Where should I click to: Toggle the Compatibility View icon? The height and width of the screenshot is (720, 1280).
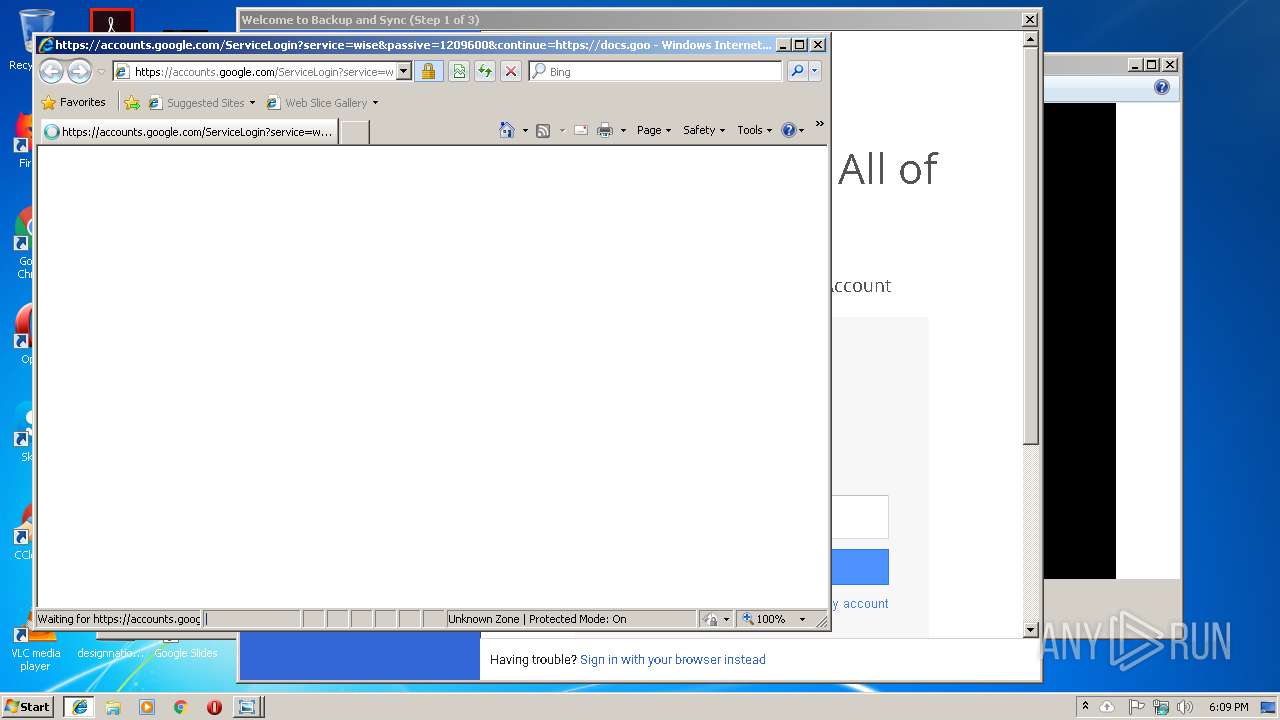[458, 71]
